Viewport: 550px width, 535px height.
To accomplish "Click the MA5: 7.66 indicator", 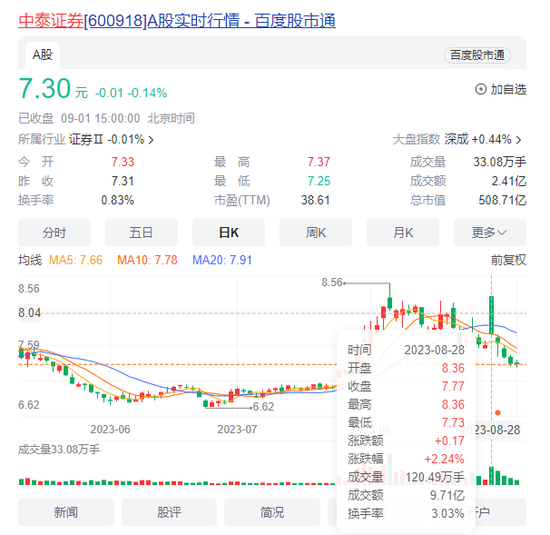I will [76, 260].
